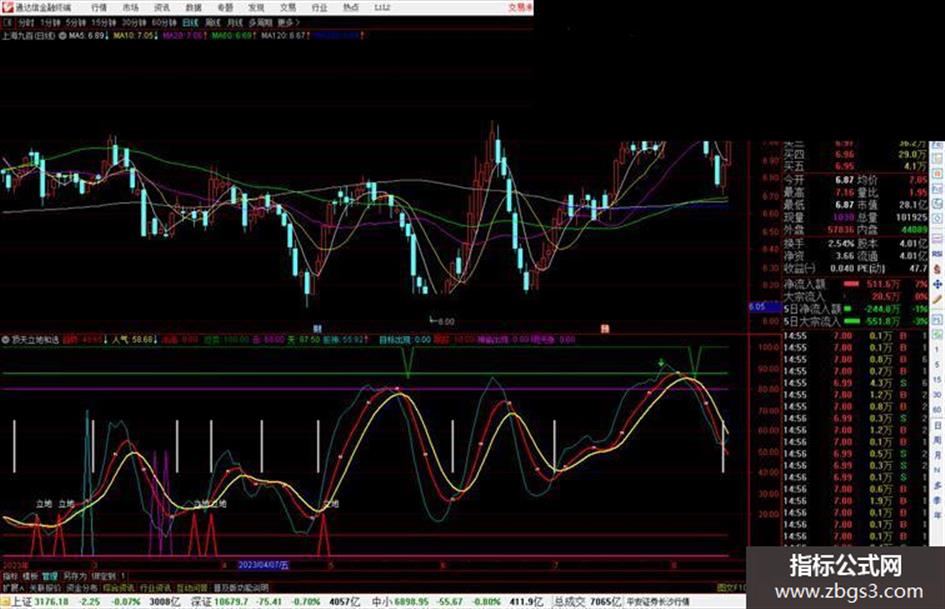Switch to the 分时 period tab
The image size is (945, 609).
click(26, 22)
